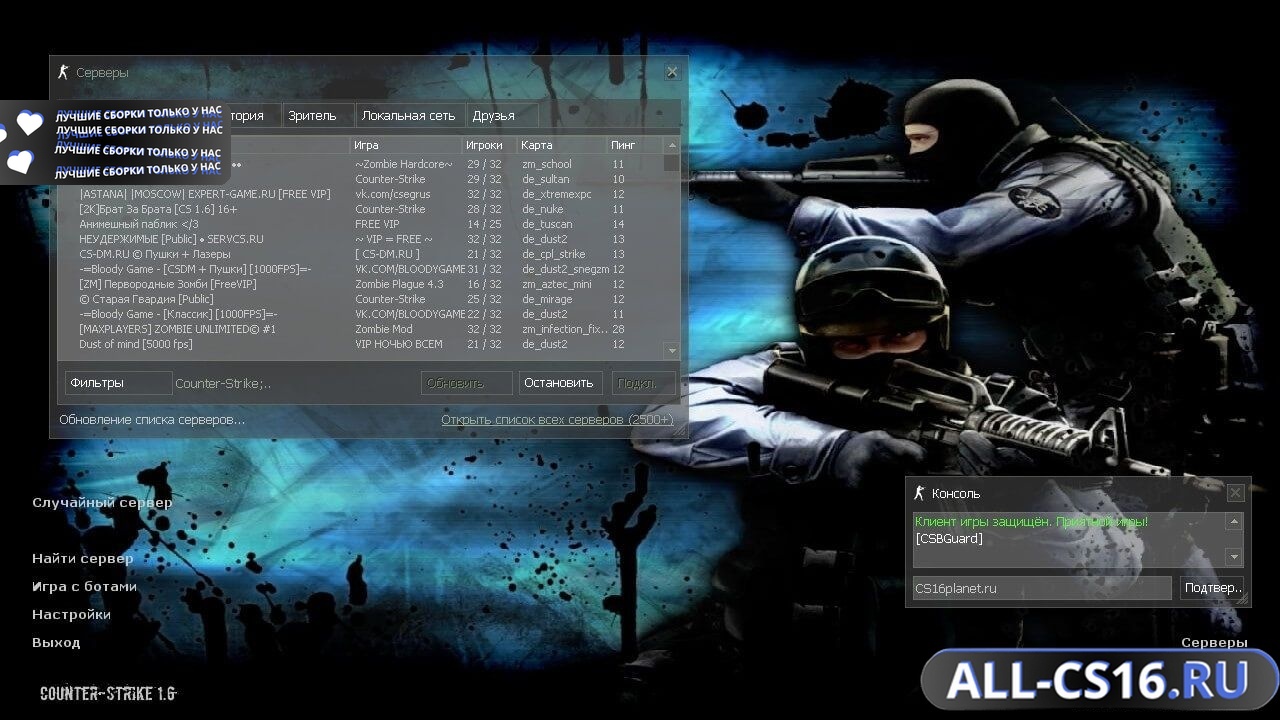Click the de_dust2_snegzm map cell
Viewport: 1280px width, 720px height.
click(x=566, y=269)
